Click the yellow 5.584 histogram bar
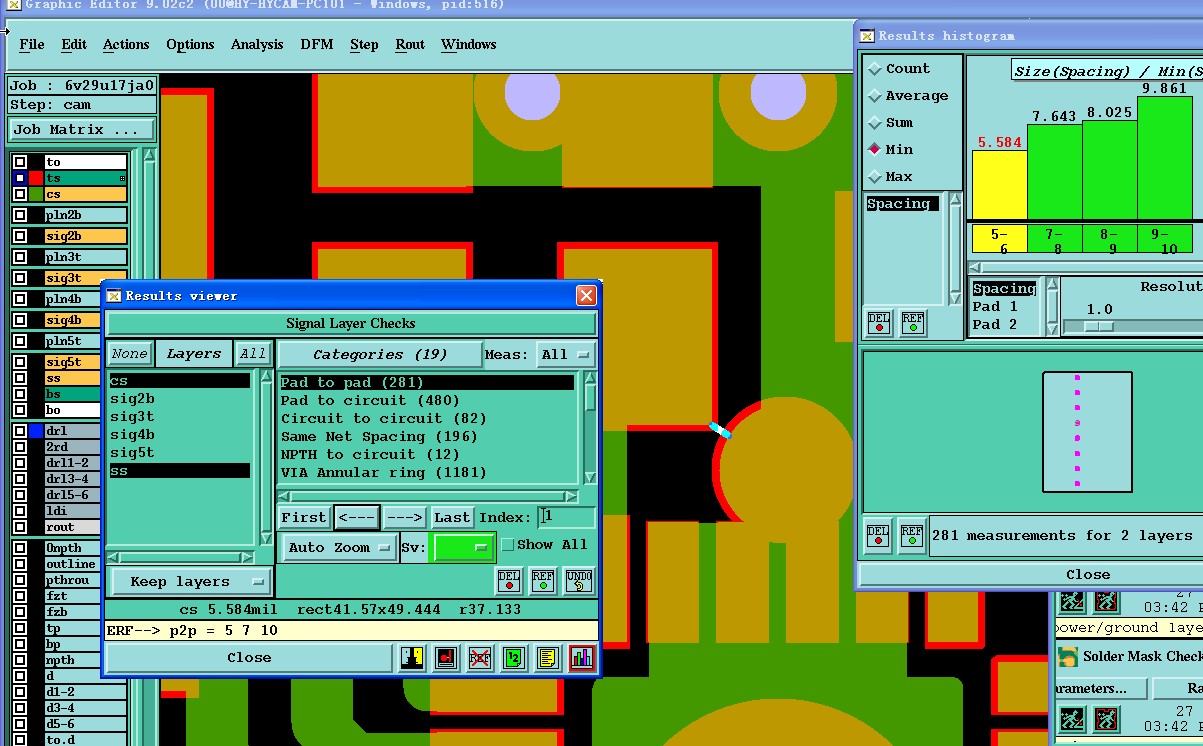Image resolution: width=1203 pixels, height=746 pixels. (999, 185)
